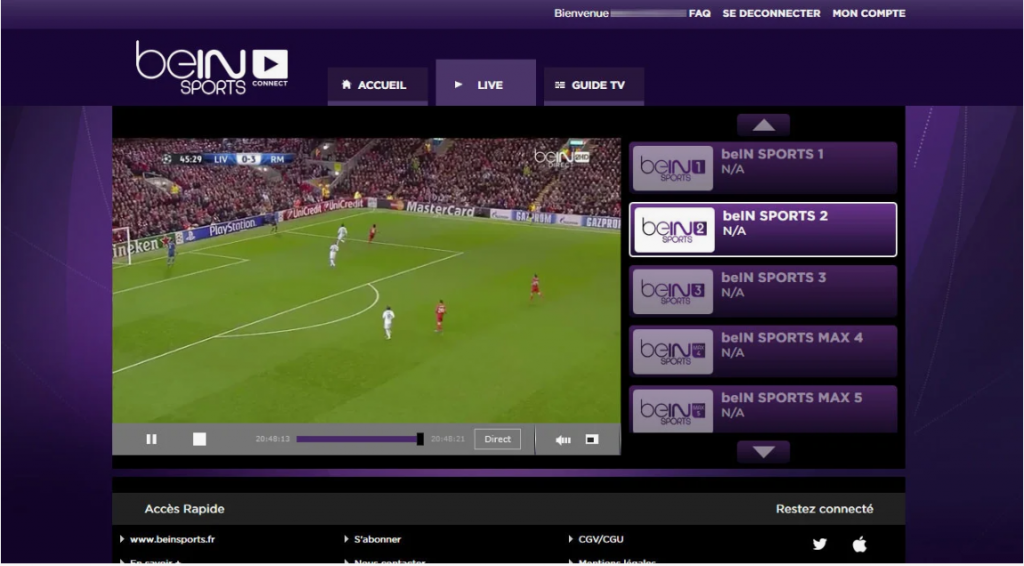Click the play icon on LIVE tab
Viewport: 1024px width, 566px height.
click(x=458, y=84)
